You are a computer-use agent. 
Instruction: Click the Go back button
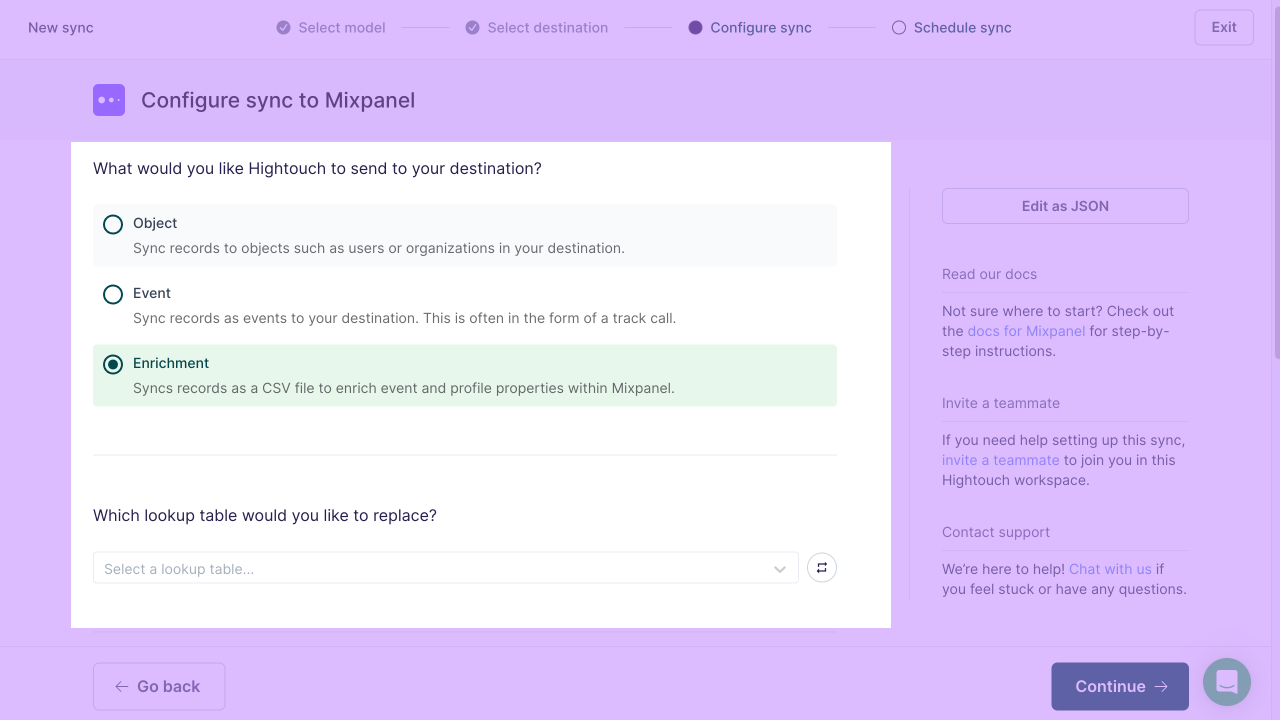tap(159, 686)
